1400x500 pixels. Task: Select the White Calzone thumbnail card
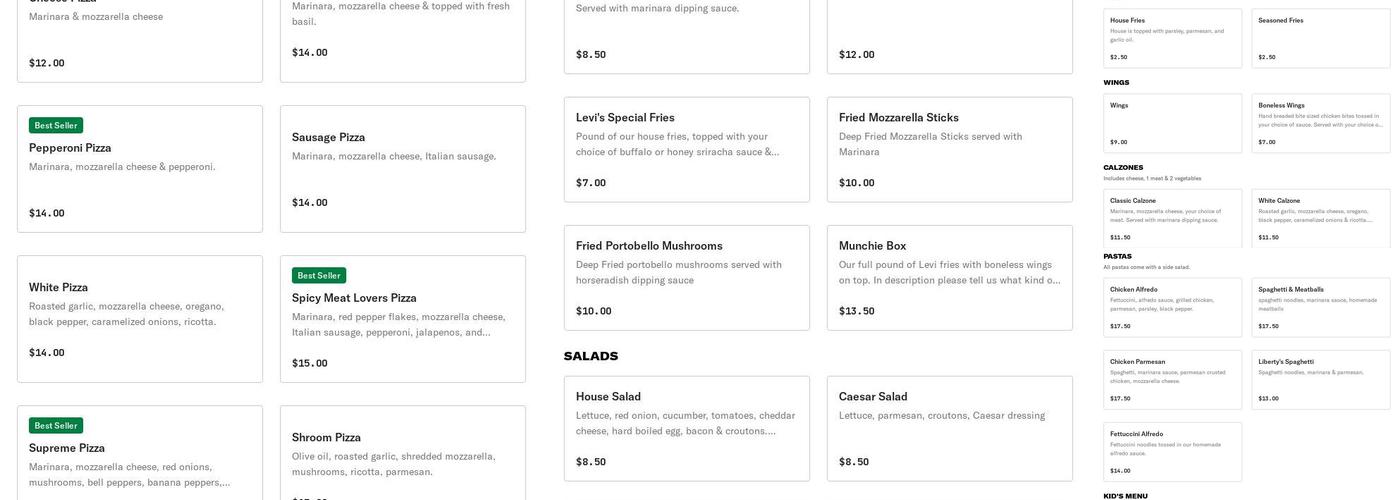[1320, 217]
